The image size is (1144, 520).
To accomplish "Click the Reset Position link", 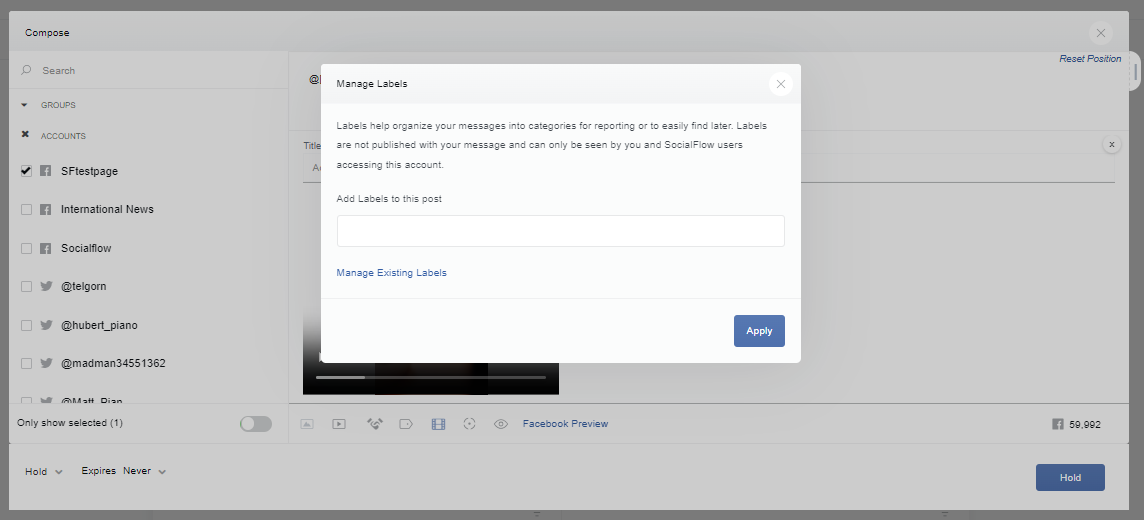I will point(1090,59).
